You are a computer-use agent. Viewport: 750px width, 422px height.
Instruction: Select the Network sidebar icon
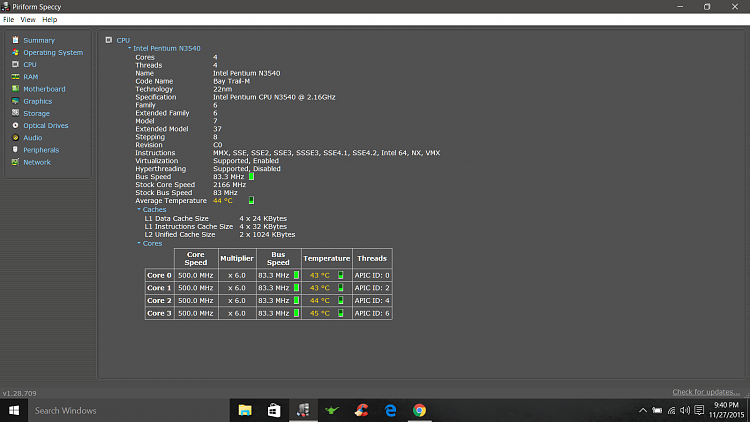pos(15,162)
